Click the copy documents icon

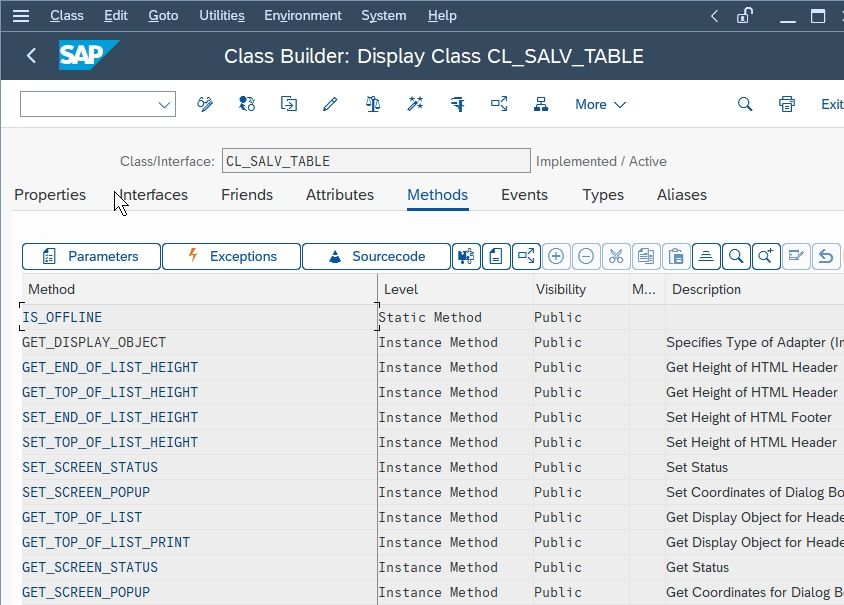tap(646, 256)
